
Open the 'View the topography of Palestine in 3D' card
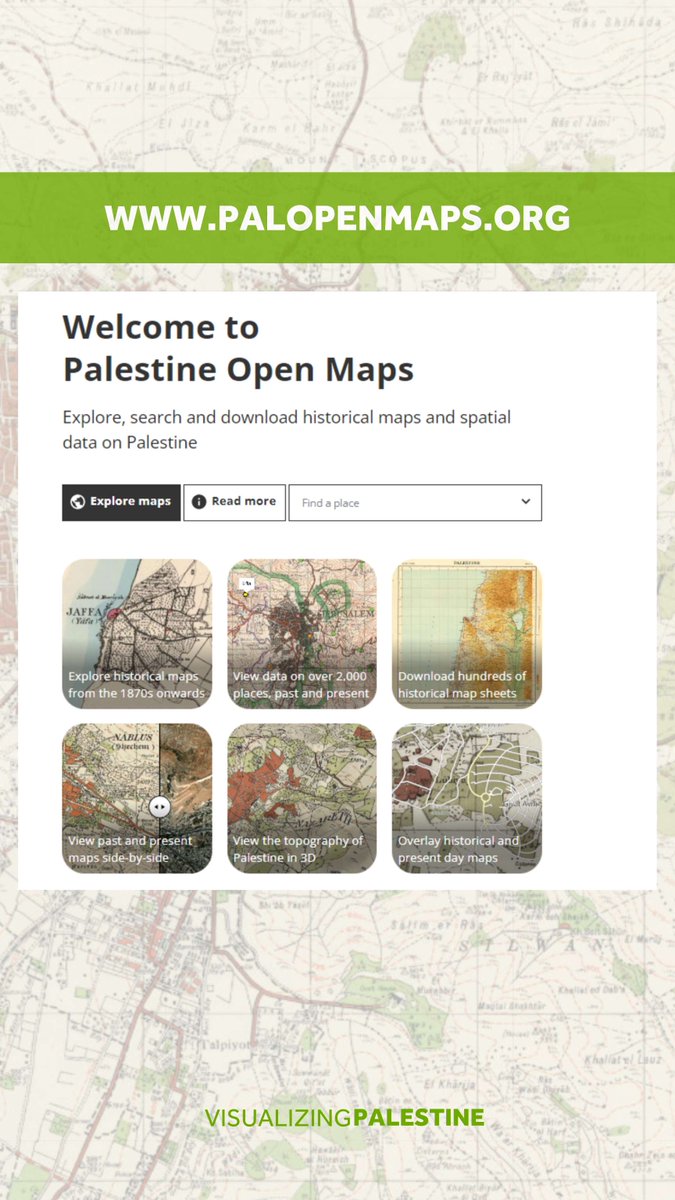coord(302,799)
